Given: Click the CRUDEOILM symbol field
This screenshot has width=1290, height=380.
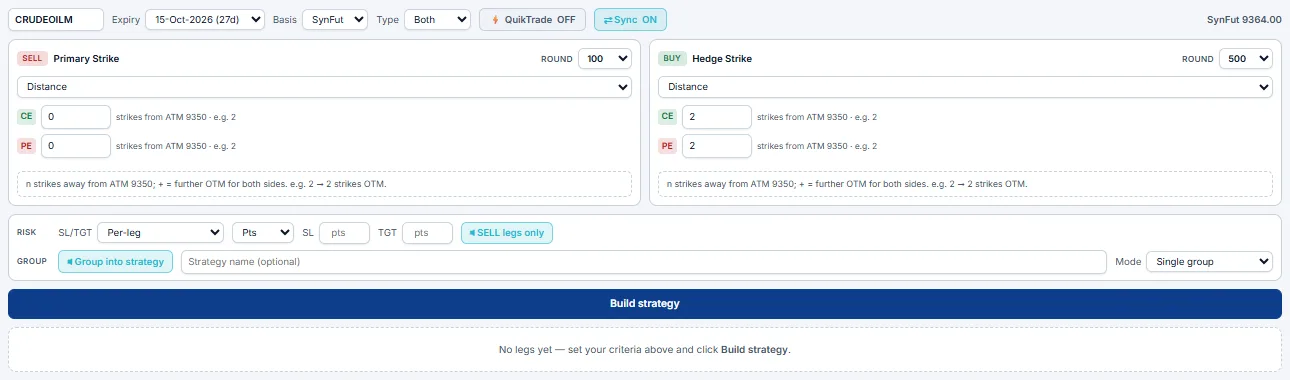Looking at the screenshot, I should 56,19.
